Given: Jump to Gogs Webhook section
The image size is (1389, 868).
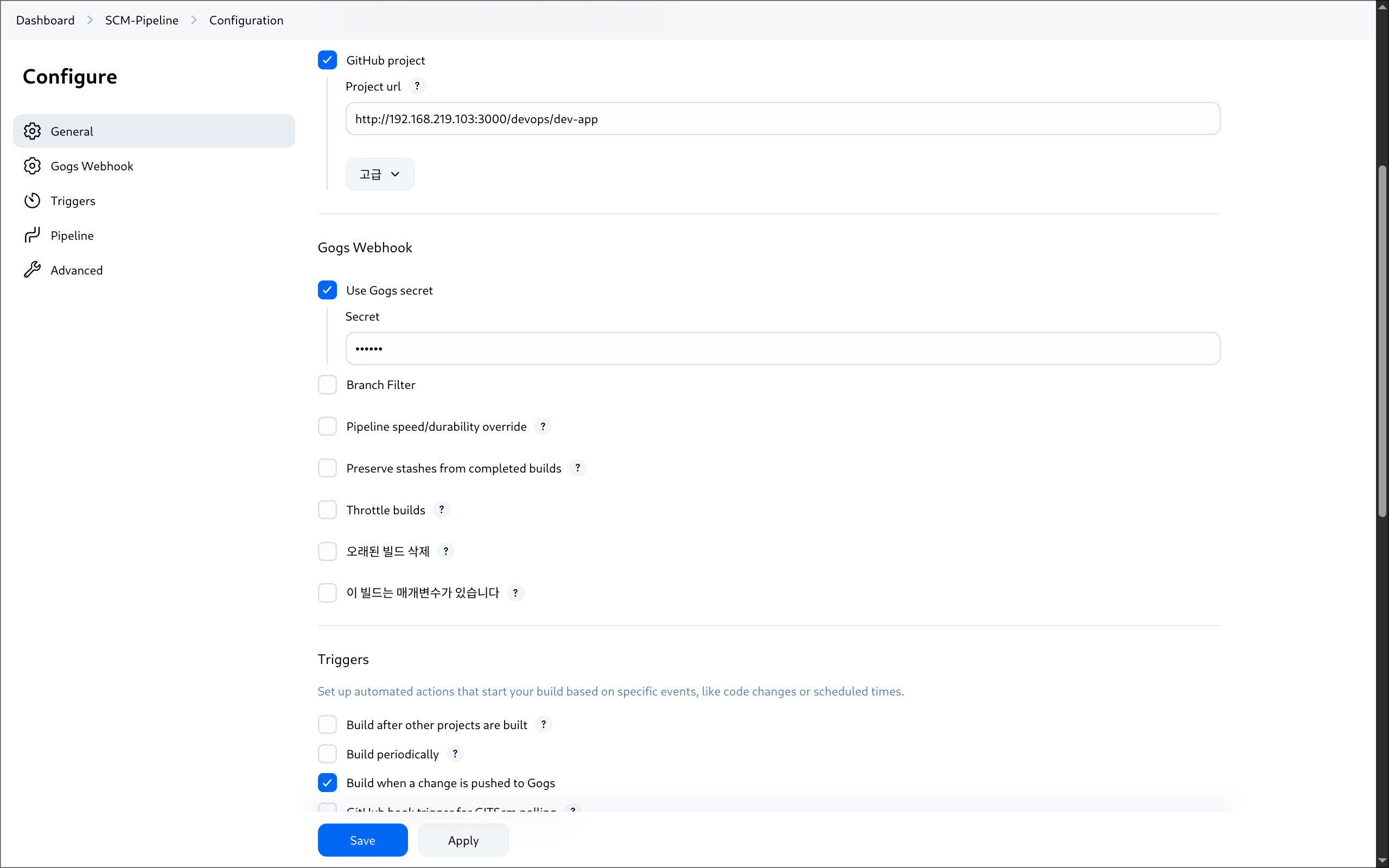Looking at the screenshot, I should click(154, 166).
